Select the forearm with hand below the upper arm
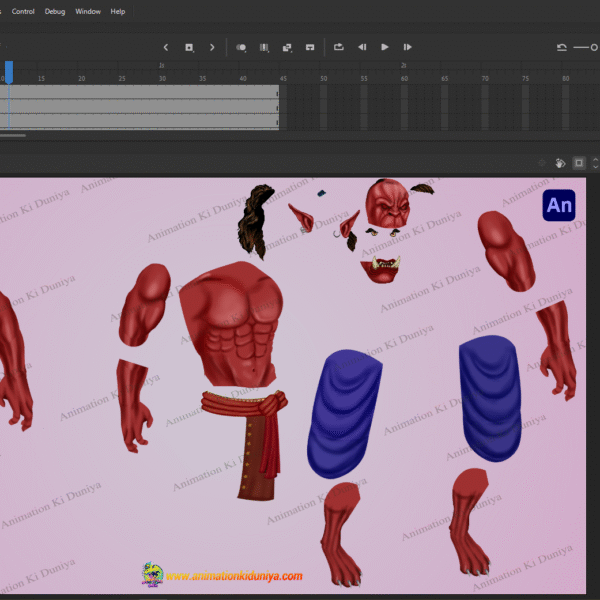 click(x=134, y=406)
